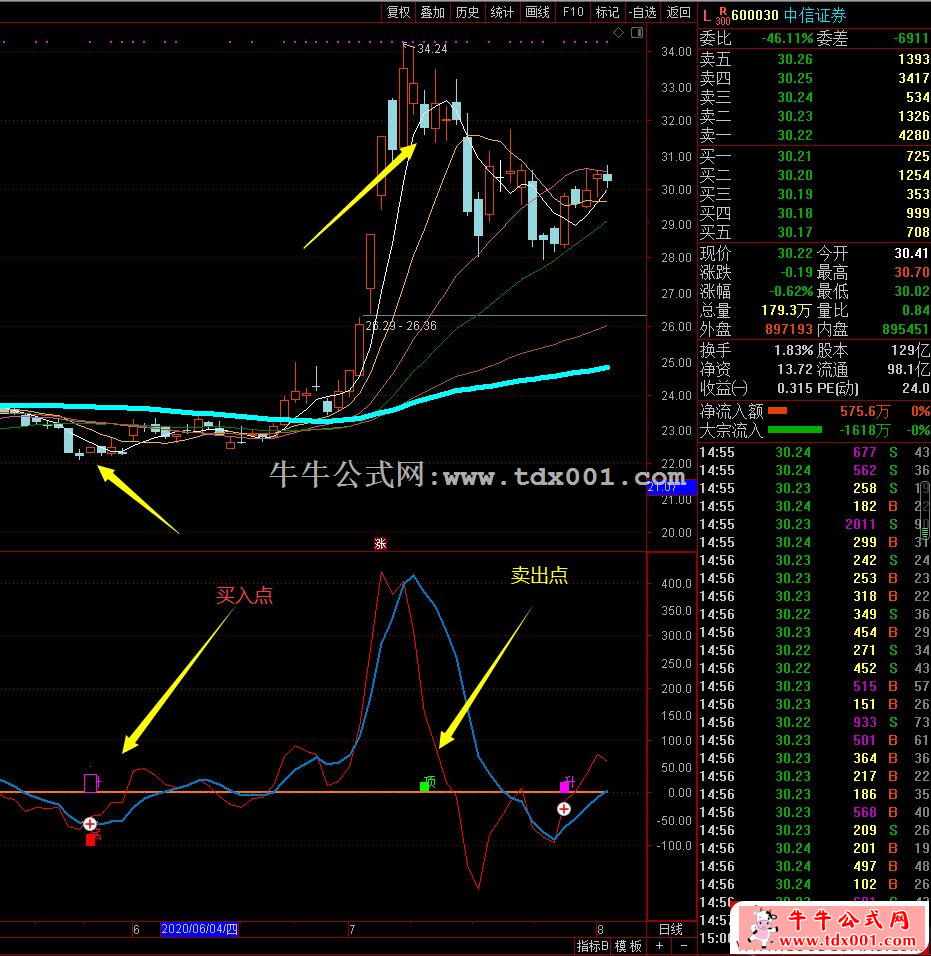
Task: Click the 卖一 ask price 30.22
Action: tap(794, 135)
